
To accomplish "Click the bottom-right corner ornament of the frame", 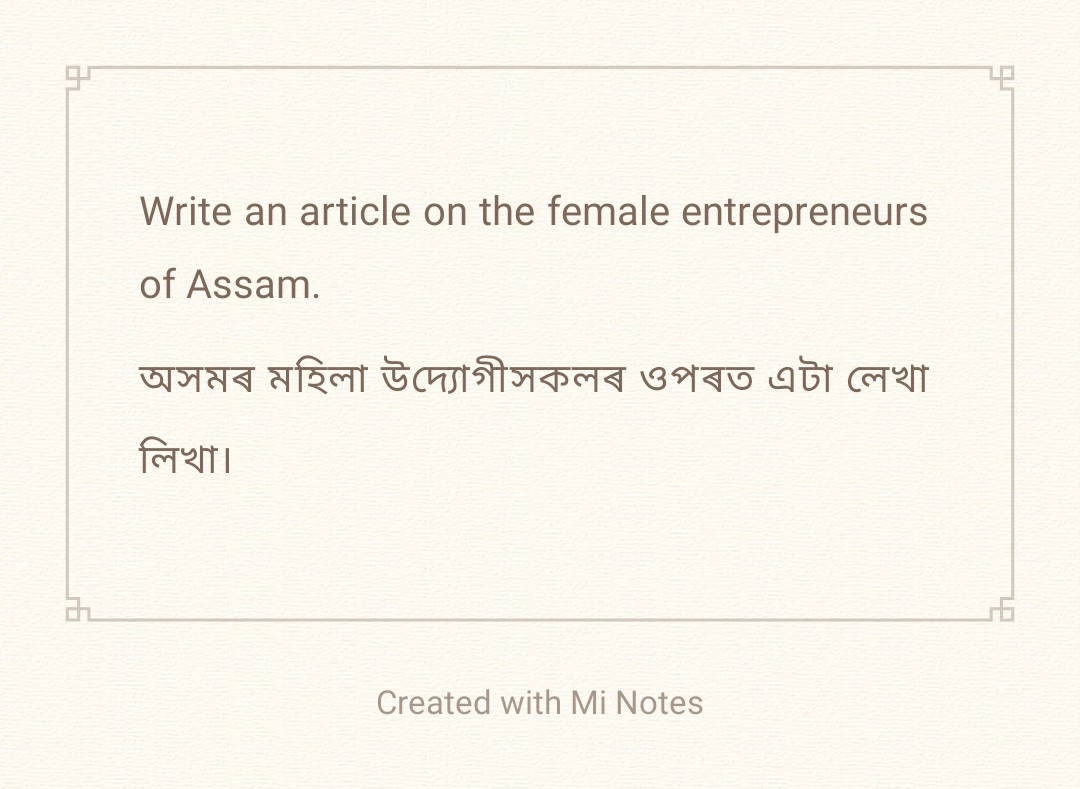I will point(1003,610).
